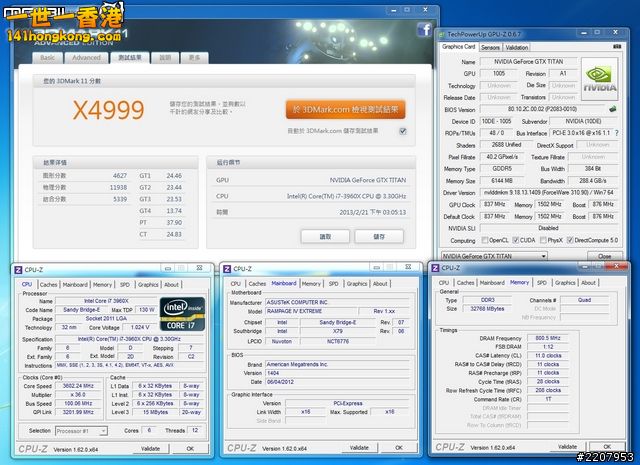Click the Facebook icon in 3DMark header
Screen dimensions: 640x465
click(424, 30)
